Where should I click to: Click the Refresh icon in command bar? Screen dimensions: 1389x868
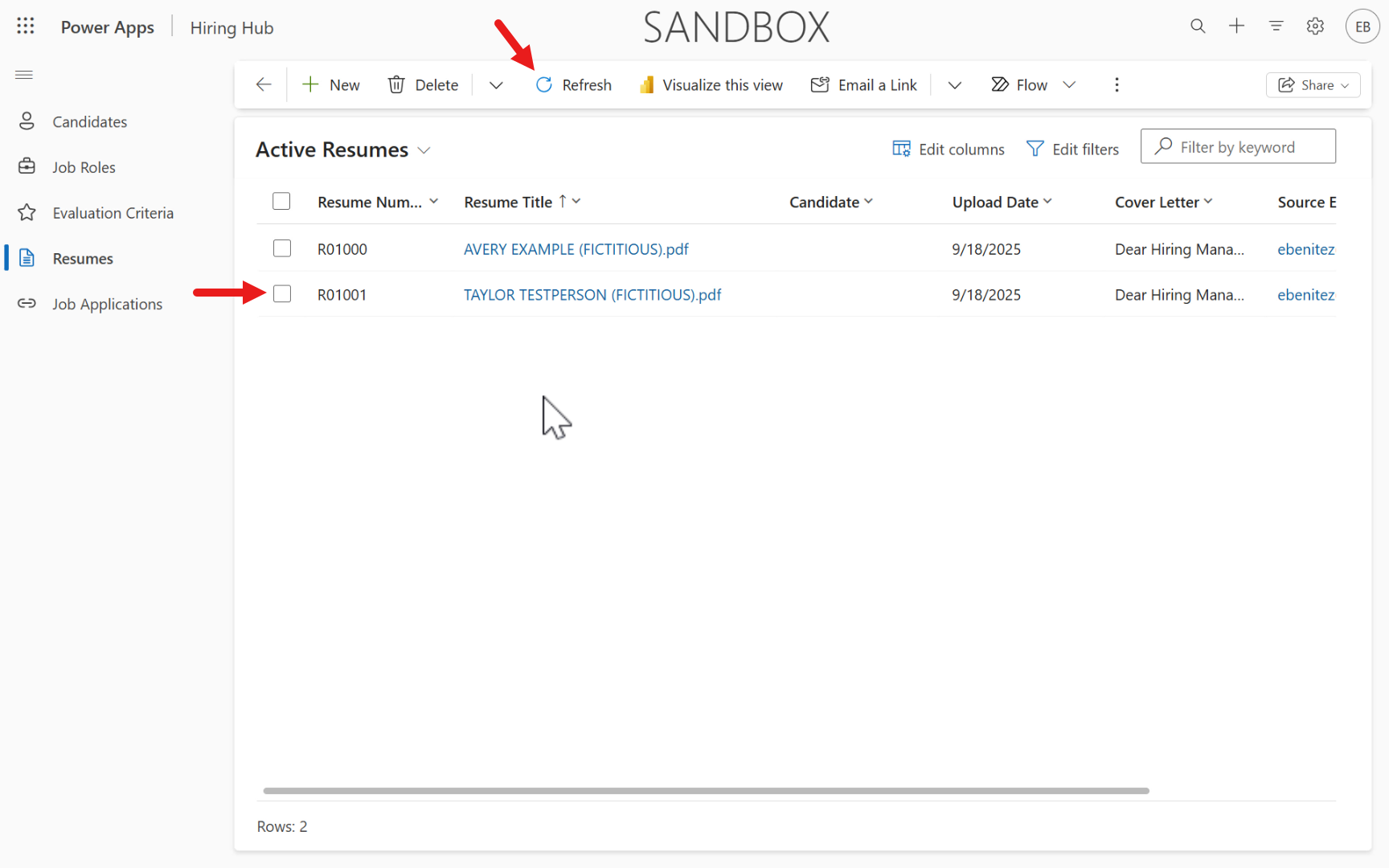tap(544, 85)
